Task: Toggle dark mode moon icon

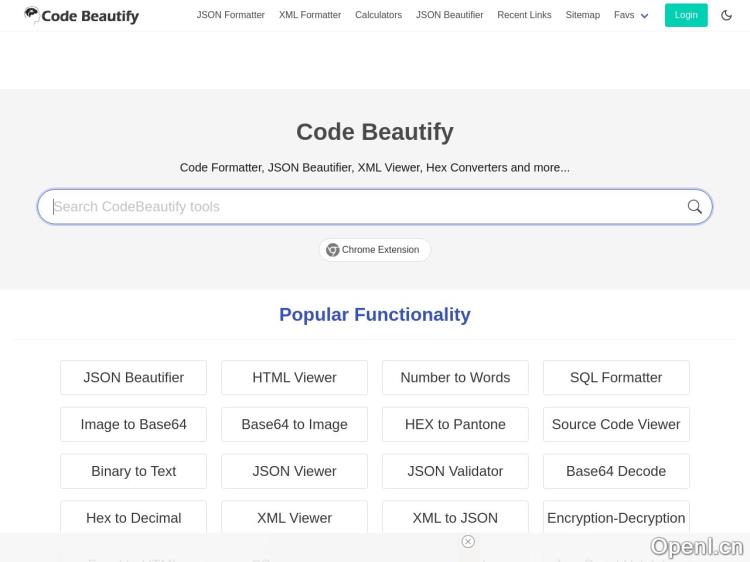Action: [x=727, y=15]
